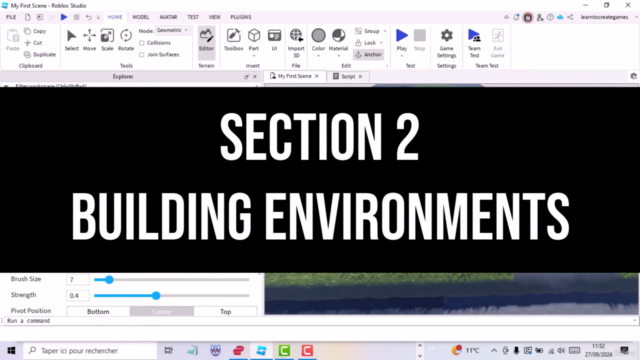Click Duplicate in Clipboard group
Screen dimensions: 640x360
point(40,54)
